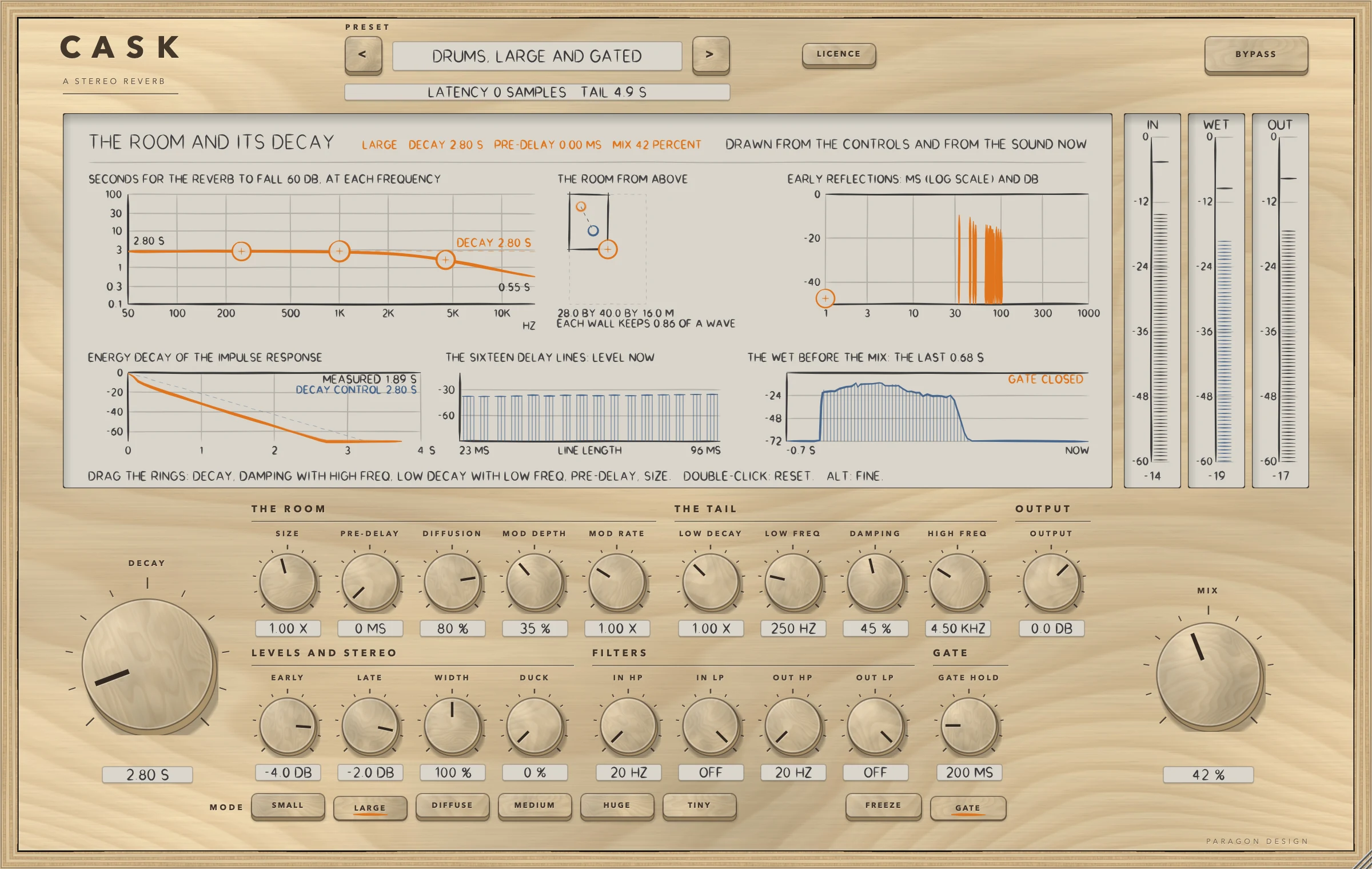Click the decay ring at 200 Hz on the graph
1372x869 pixels.
pos(241,251)
